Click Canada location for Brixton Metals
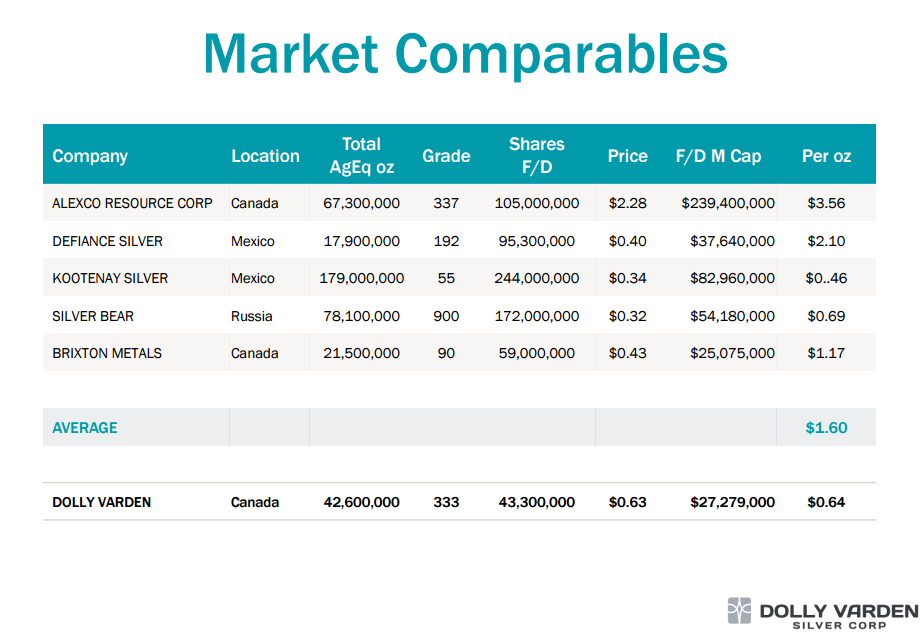The width and height of the screenshot is (923, 642). coord(255,353)
